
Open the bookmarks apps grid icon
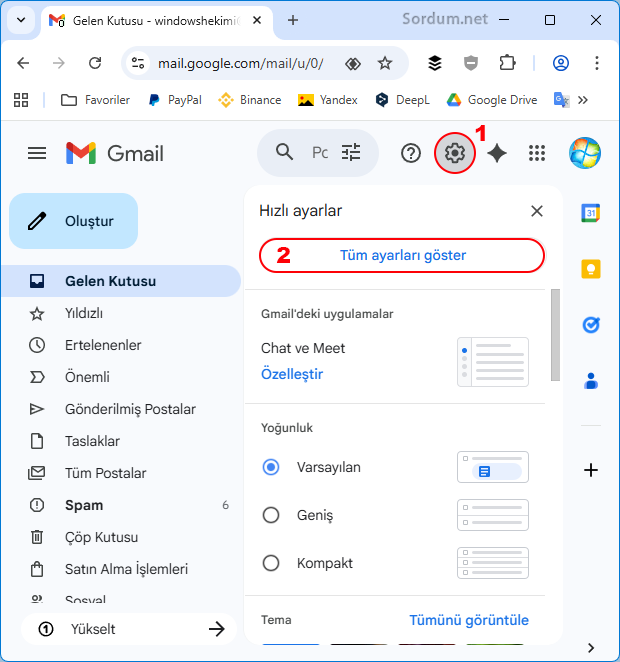(21, 100)
